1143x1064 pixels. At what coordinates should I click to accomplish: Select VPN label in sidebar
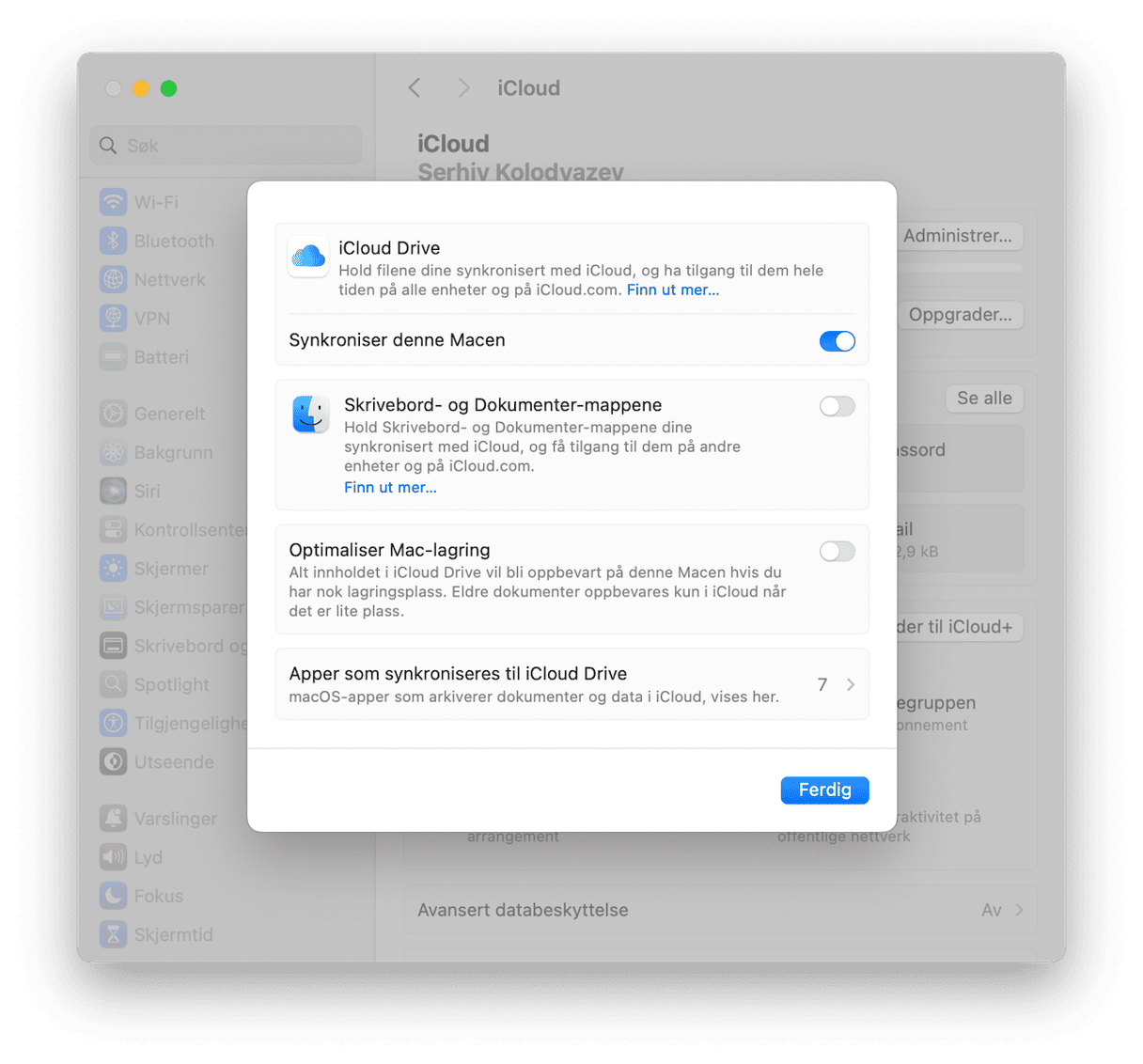152,318
